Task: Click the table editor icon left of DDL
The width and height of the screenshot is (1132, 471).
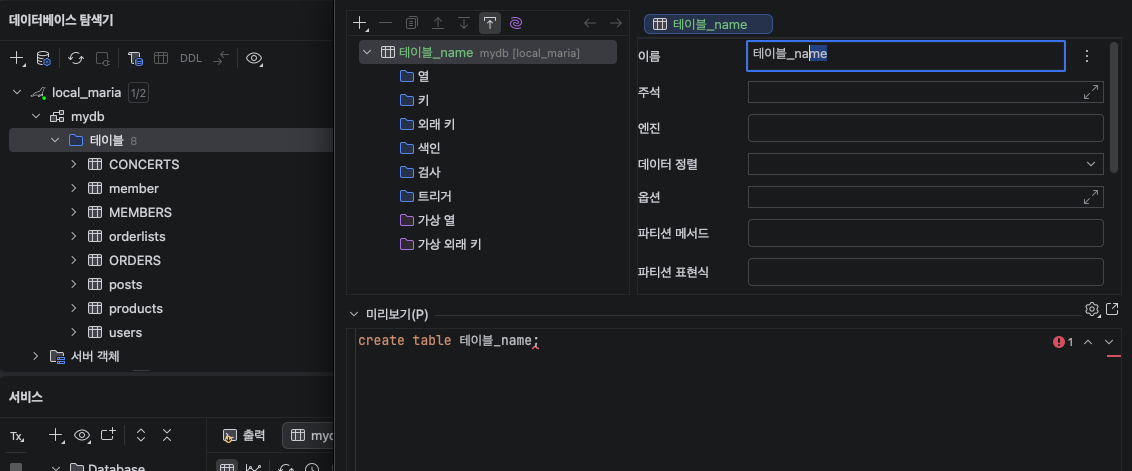Action: 161,59
